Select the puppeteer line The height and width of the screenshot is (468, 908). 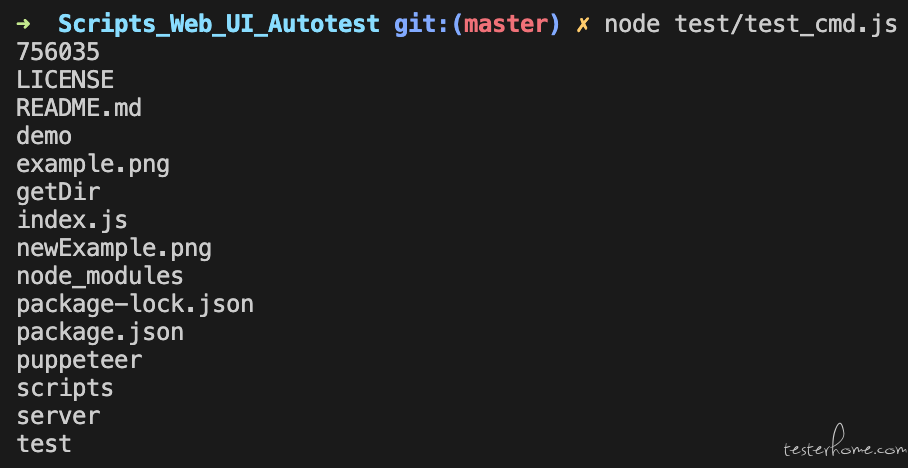[79, 361]
